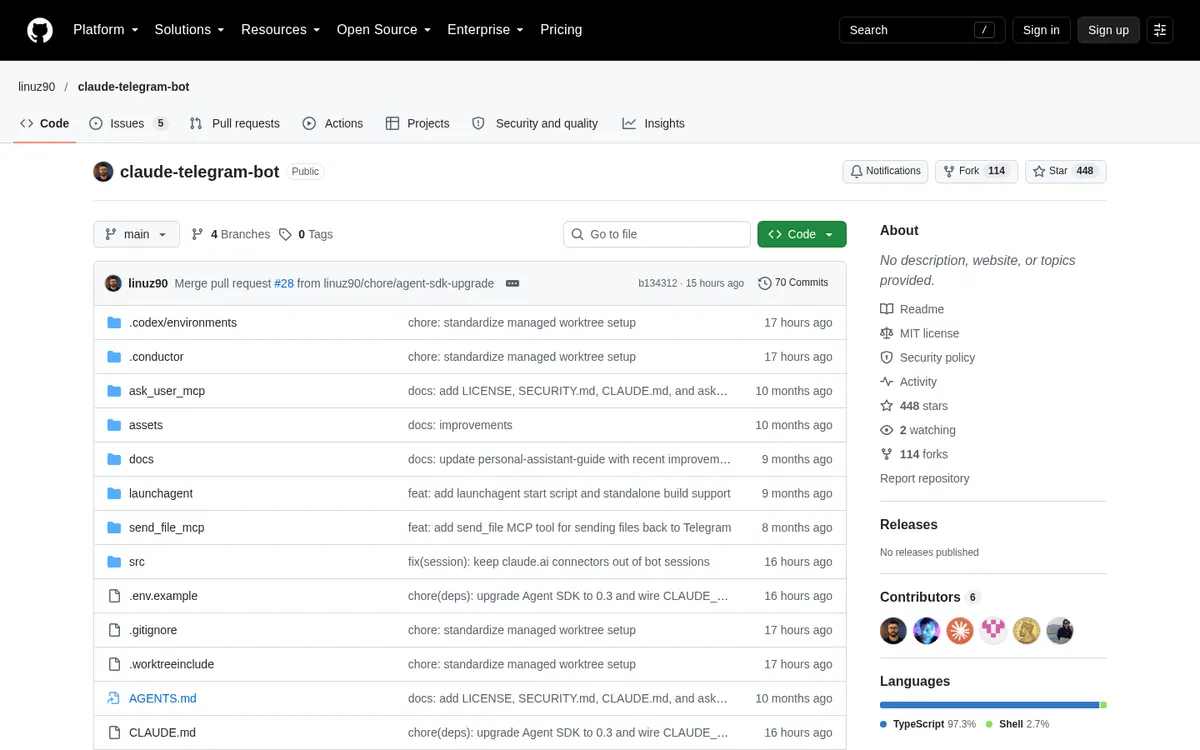Click the MIT license scale icon
The image size is (1200, 750).
click(x=886, y=333)
